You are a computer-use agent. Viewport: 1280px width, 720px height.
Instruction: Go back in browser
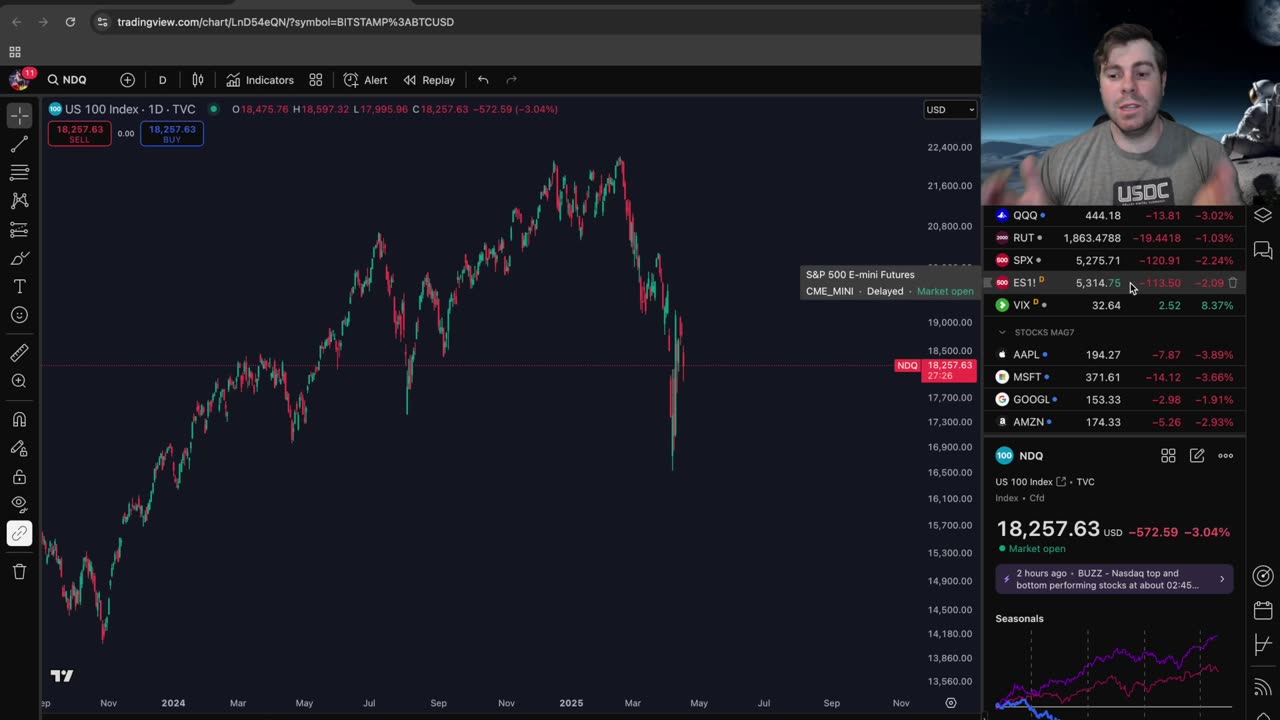16,22
